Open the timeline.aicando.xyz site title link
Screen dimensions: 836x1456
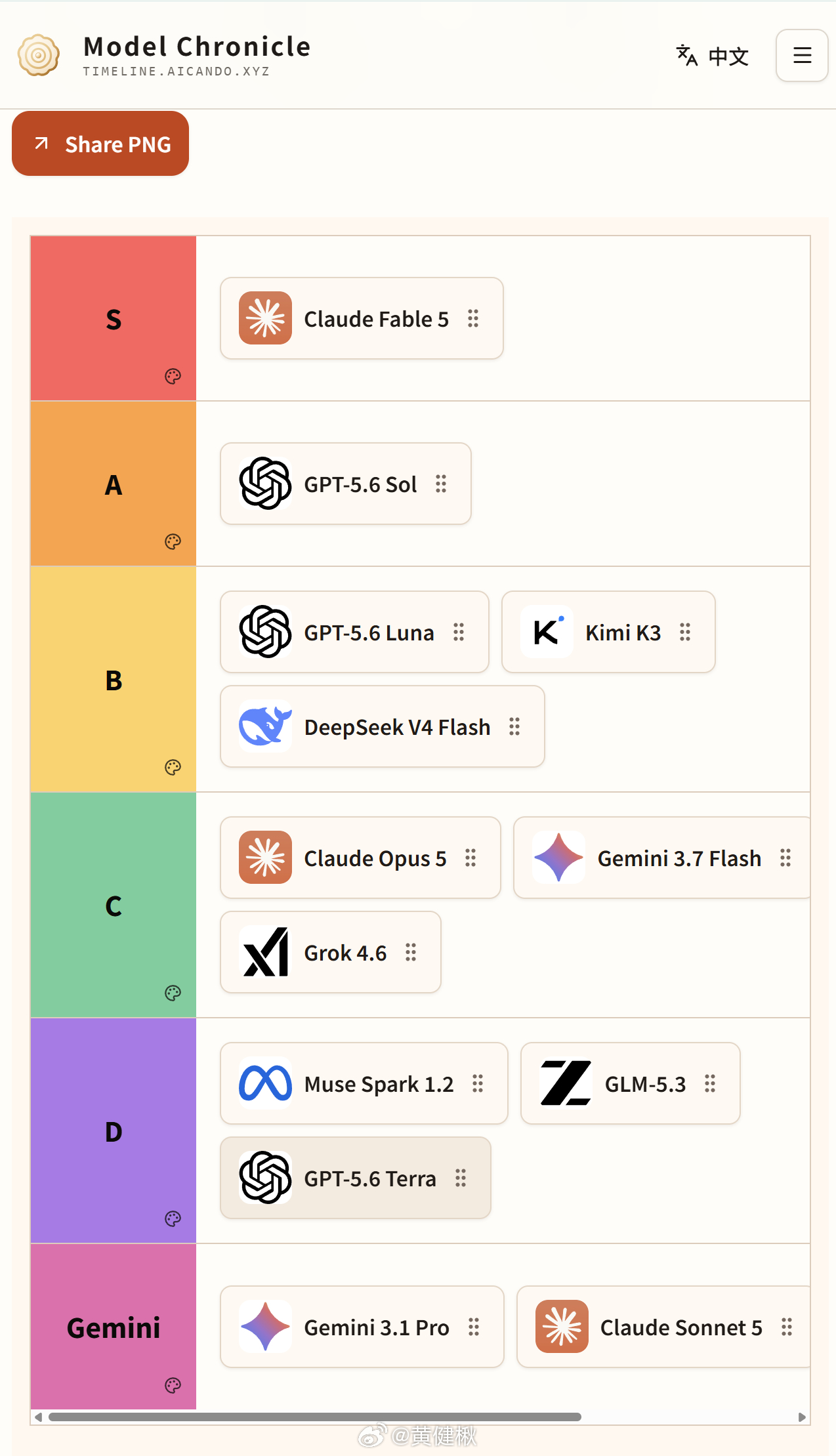tap(177, 72)
